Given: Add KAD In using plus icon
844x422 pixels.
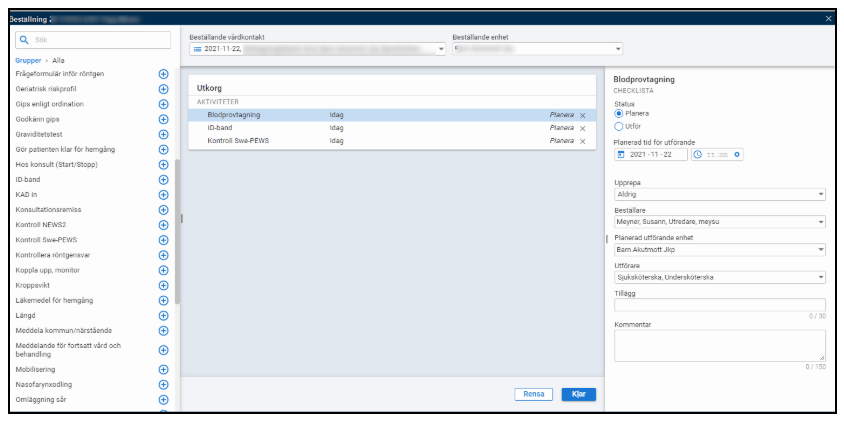Looking at the screenshot, I should [x=163, y=194].
